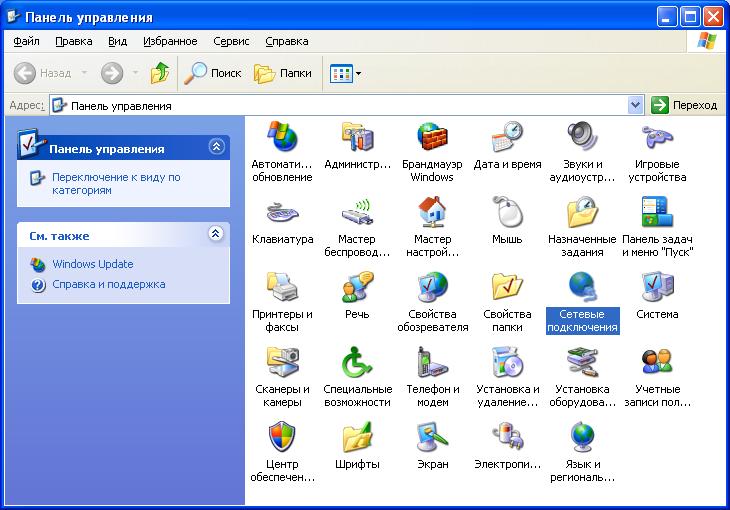Click Переключение к виду по категориям link
This screenshot has width=730, height=510.
pos(116,184)
